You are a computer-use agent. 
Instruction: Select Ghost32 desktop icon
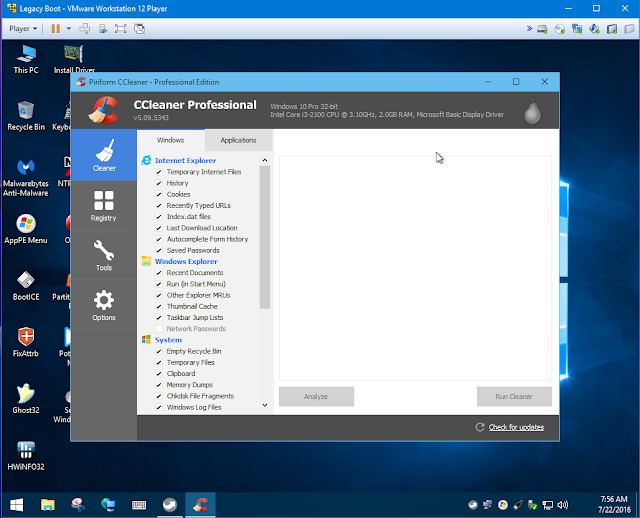[x=26, y=399]
